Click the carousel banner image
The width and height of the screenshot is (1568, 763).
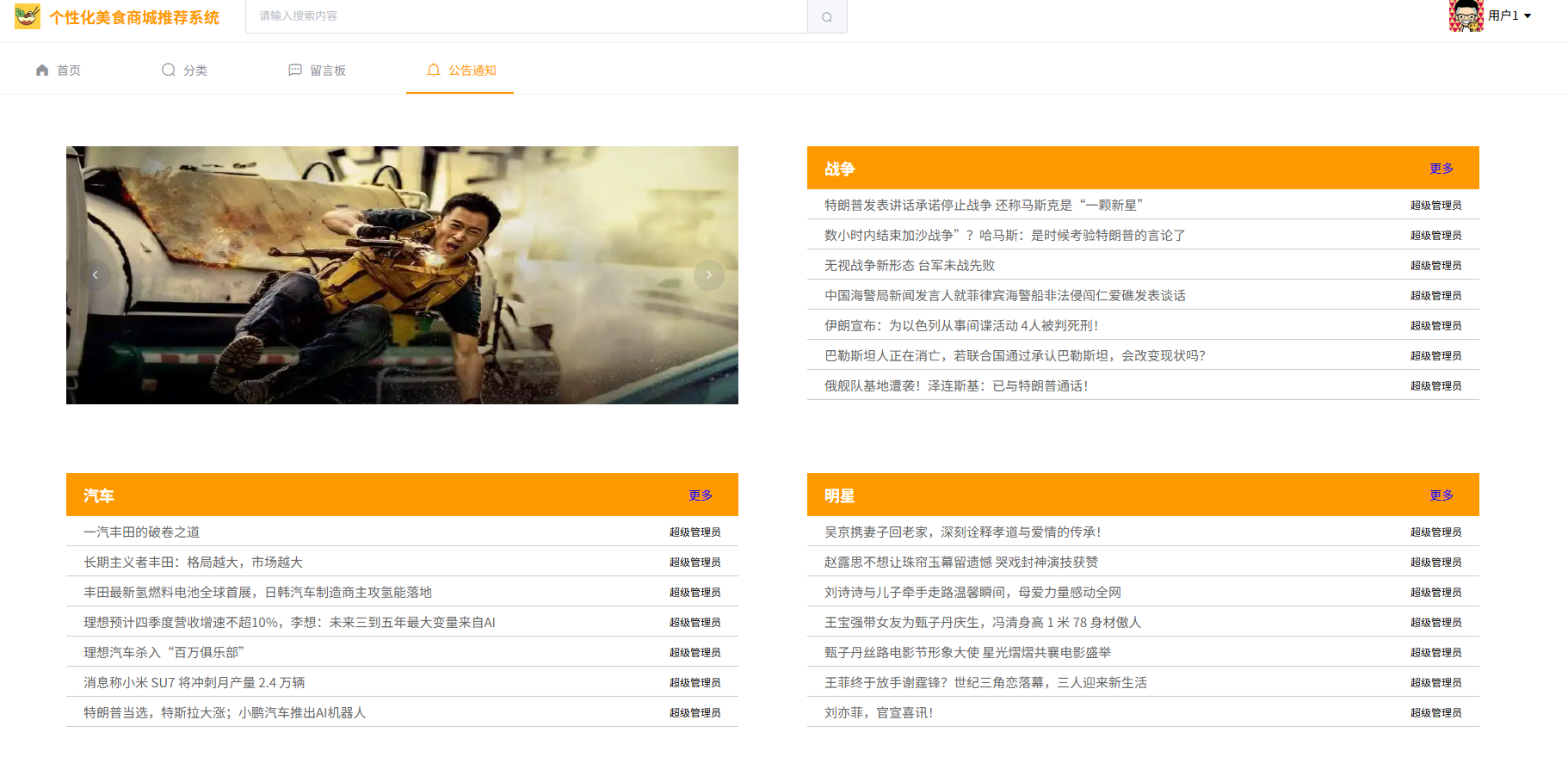click(402, 275)
